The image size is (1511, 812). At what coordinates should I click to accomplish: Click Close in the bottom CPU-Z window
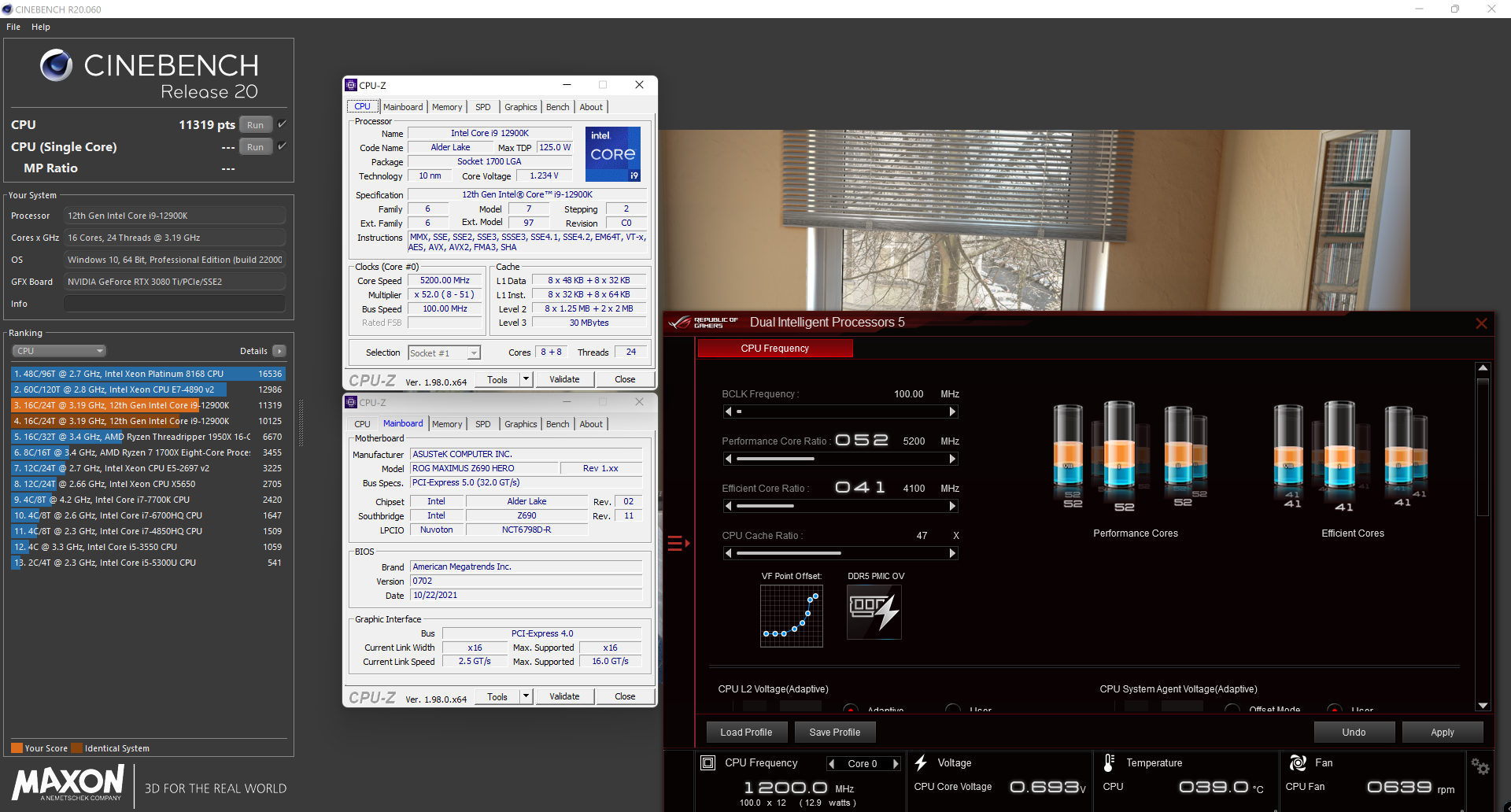click(x=625, y=696)
